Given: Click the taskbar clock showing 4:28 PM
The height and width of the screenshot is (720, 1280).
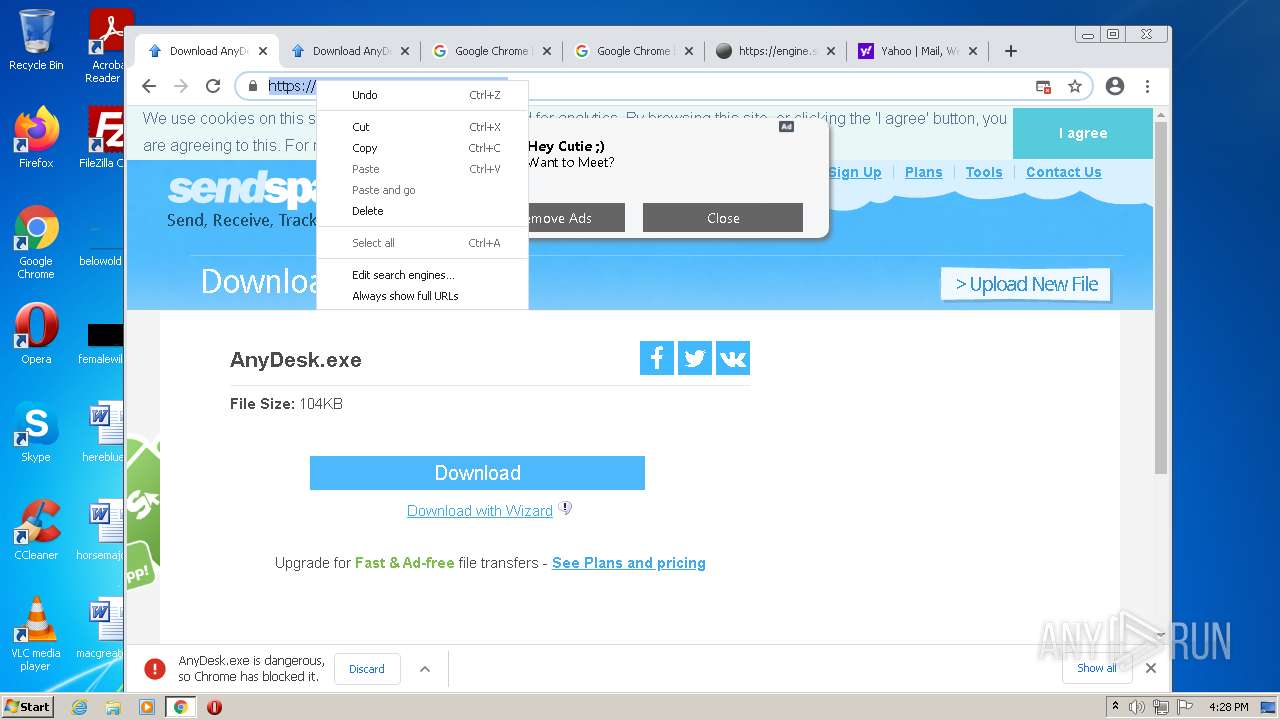Looking at the screenshot, I should coord(1229,707).
